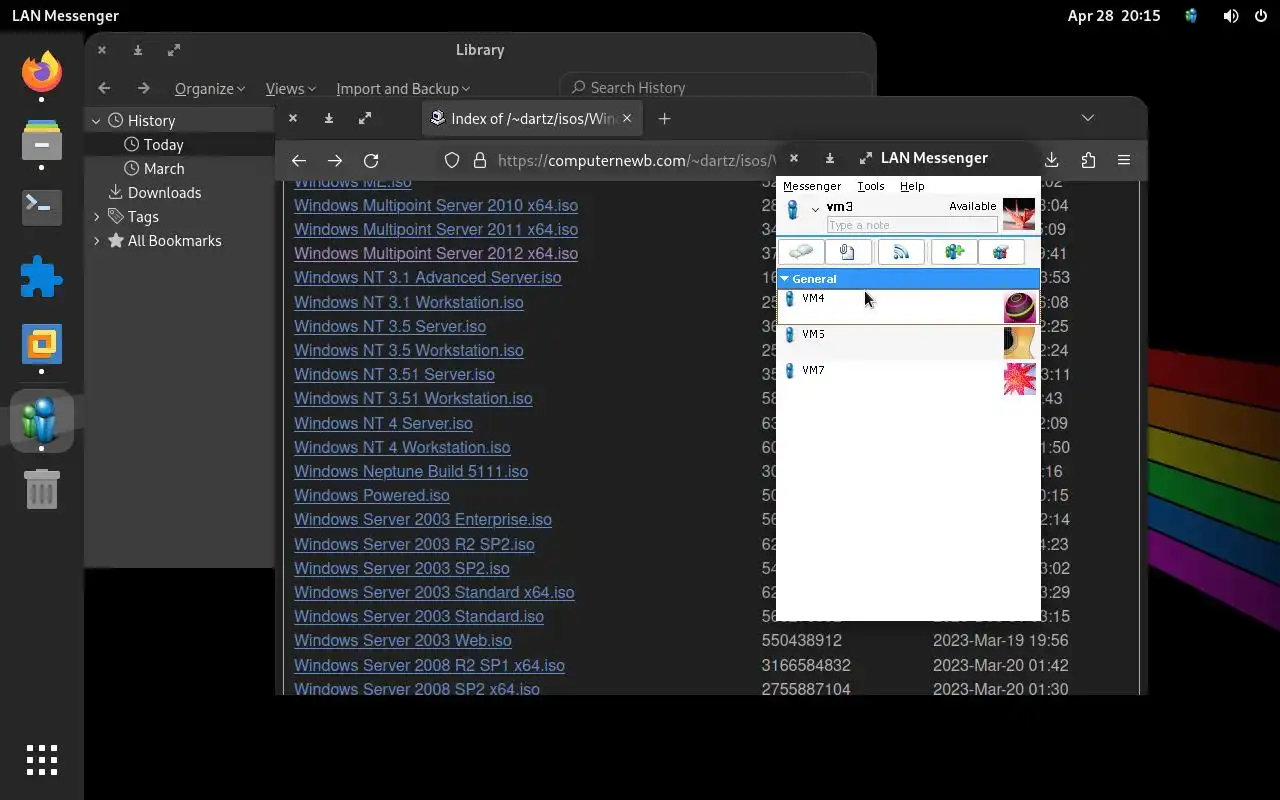Open Windows Multipoint Server 2011 x64.iso link
The height and width of the screenshot is (800, 1280).
coord(436,229)
